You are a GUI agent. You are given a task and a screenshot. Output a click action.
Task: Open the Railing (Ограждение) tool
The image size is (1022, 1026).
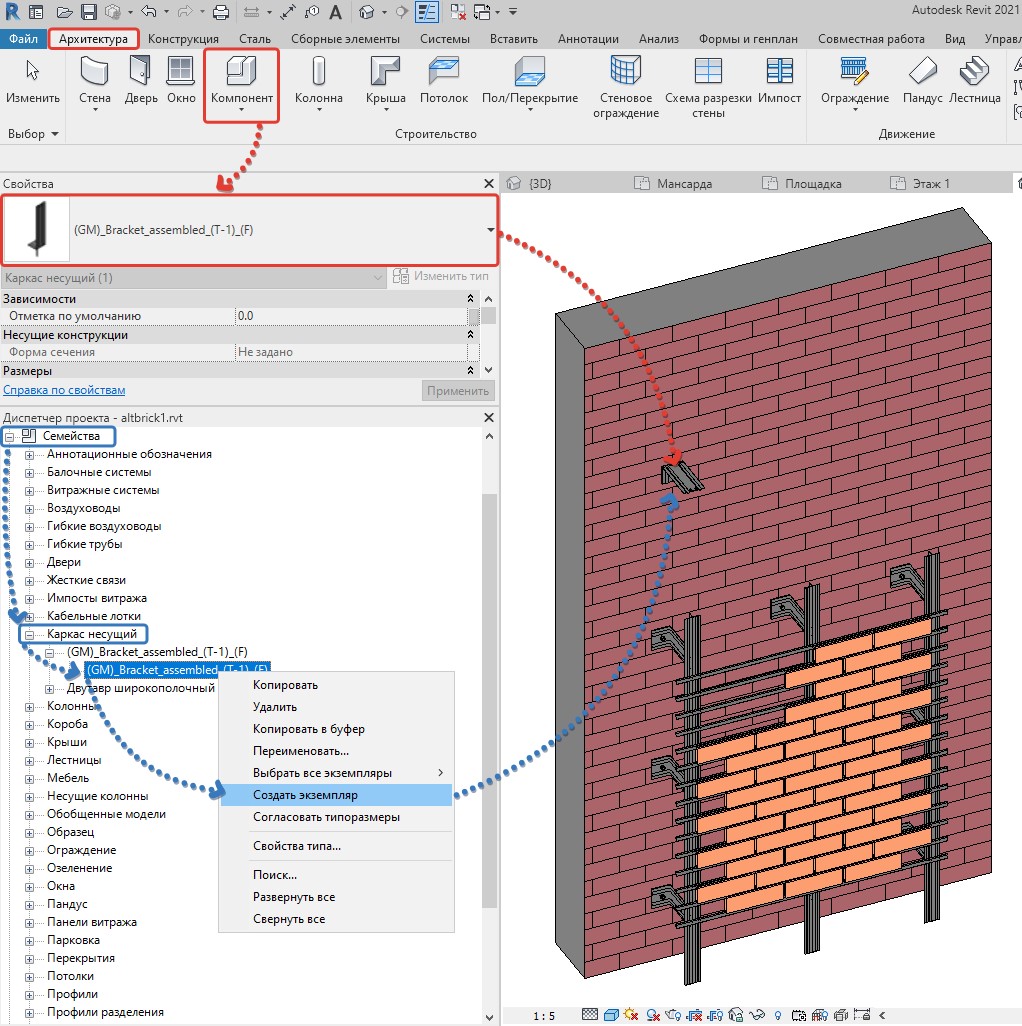[854, 73]
